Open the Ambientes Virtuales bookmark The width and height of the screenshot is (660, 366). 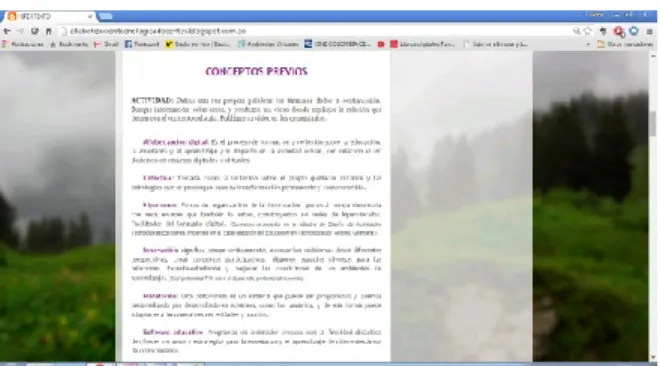(x=268, y=44)
